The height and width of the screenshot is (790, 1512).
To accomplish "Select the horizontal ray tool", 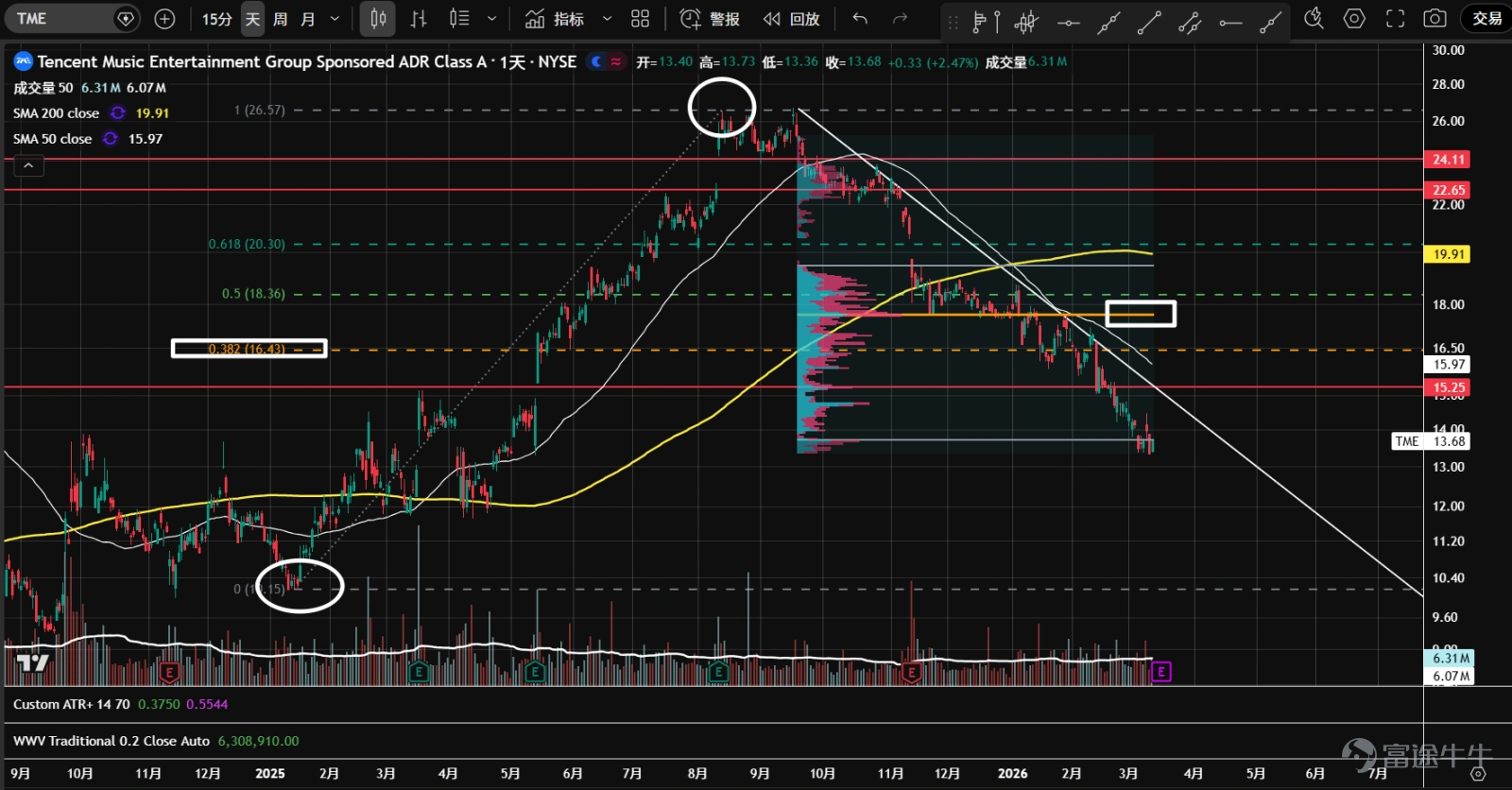I will pos(1230,22).
